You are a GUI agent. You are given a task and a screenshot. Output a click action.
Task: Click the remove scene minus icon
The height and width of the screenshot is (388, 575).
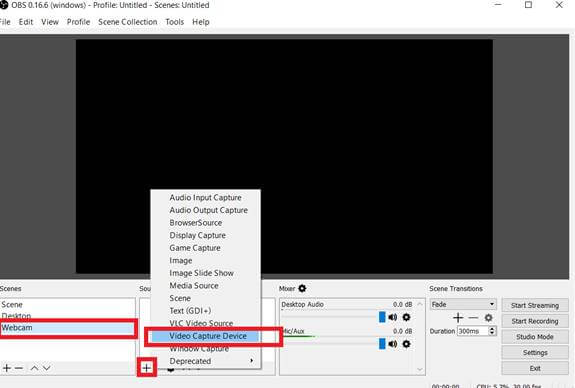[x=19, y=368]
